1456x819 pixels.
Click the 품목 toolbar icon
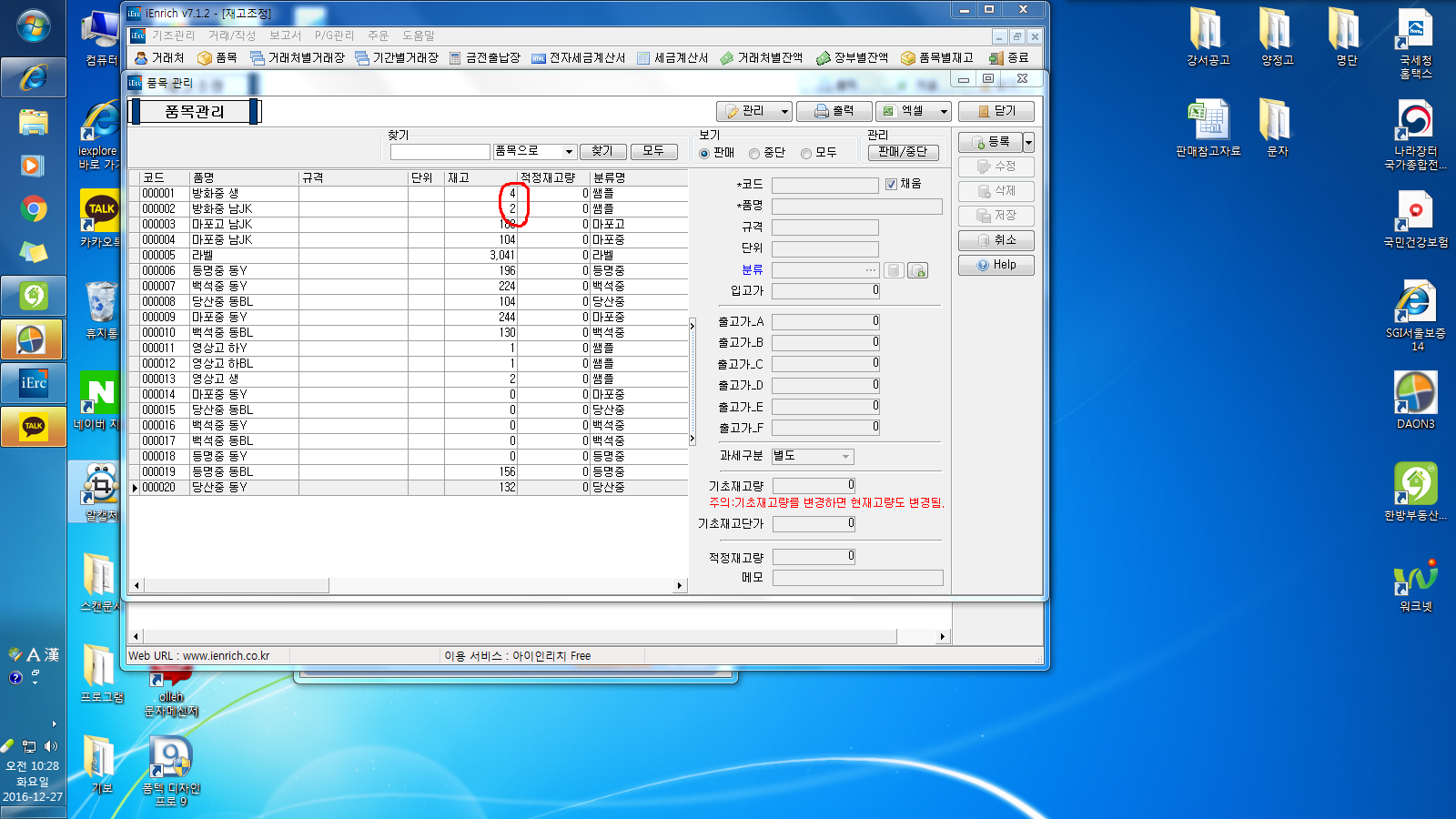[x=217, y=58]
